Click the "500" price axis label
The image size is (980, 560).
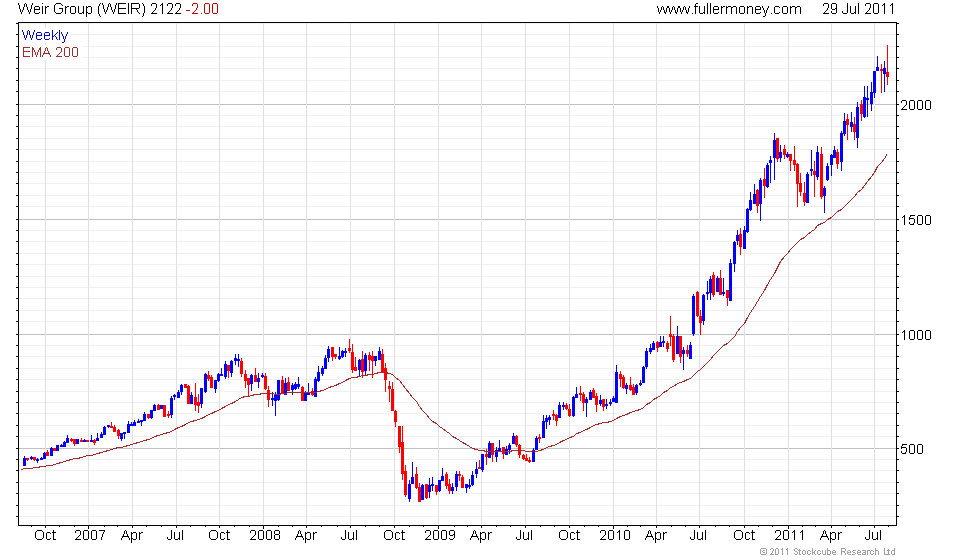(x=911, y=449)
